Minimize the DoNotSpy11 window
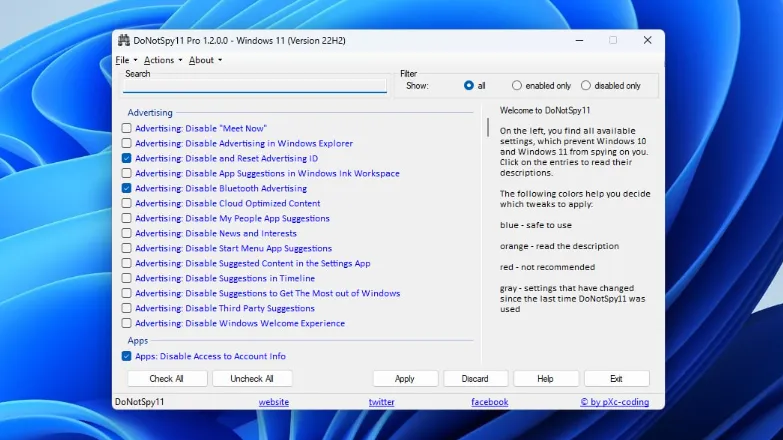The width and height of the screenshot is (783, 440). 579,40
